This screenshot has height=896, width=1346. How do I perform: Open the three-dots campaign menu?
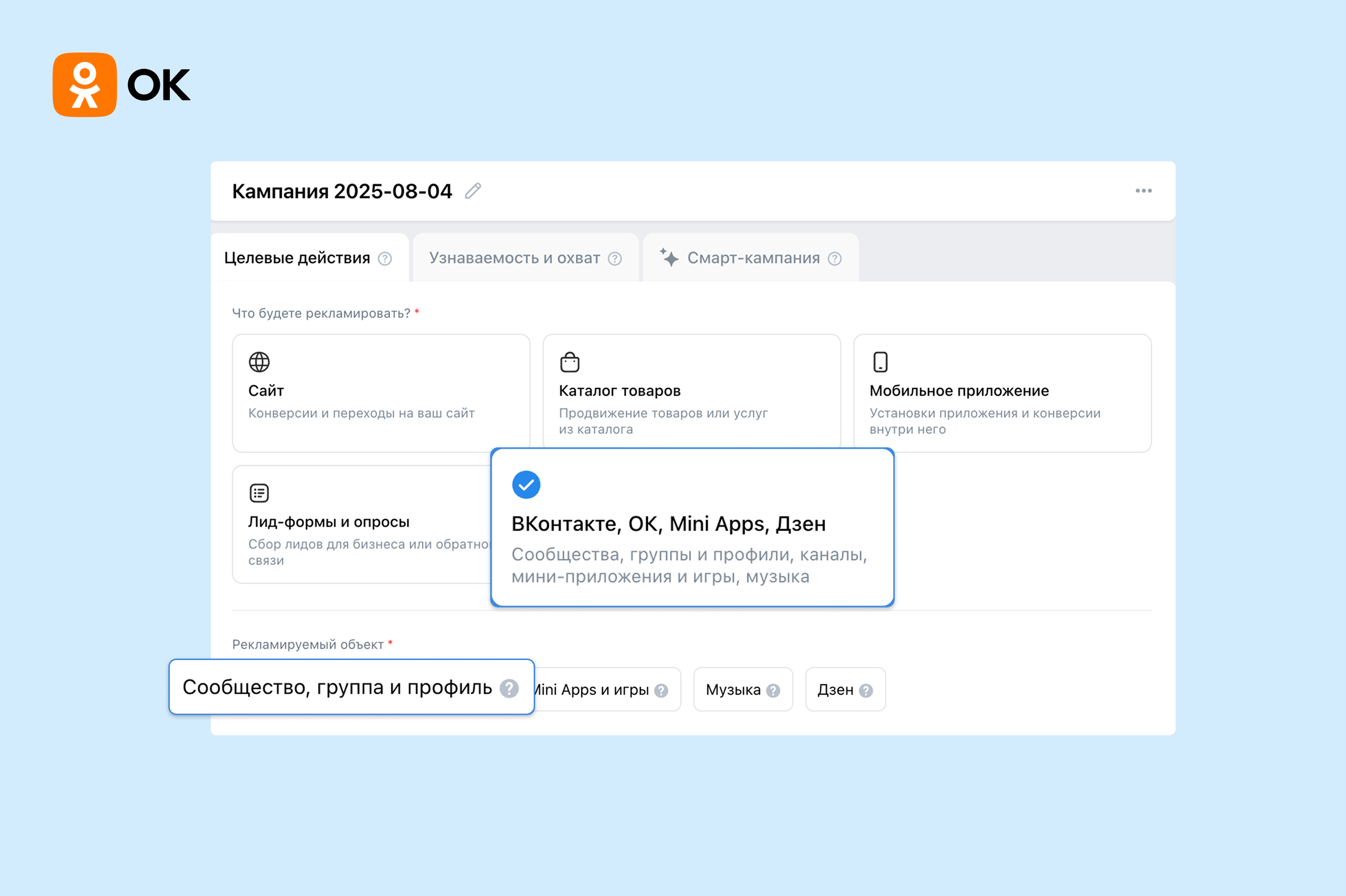pyautogui.click(x=1144, y=191)
